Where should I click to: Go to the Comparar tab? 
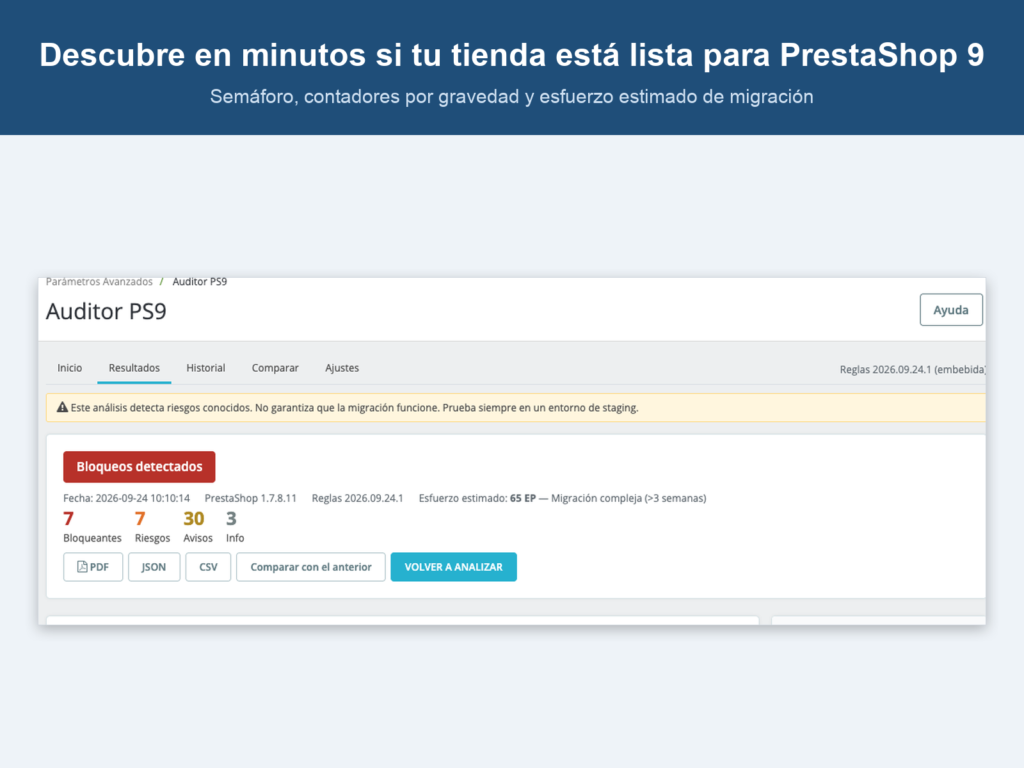(275, 368)
